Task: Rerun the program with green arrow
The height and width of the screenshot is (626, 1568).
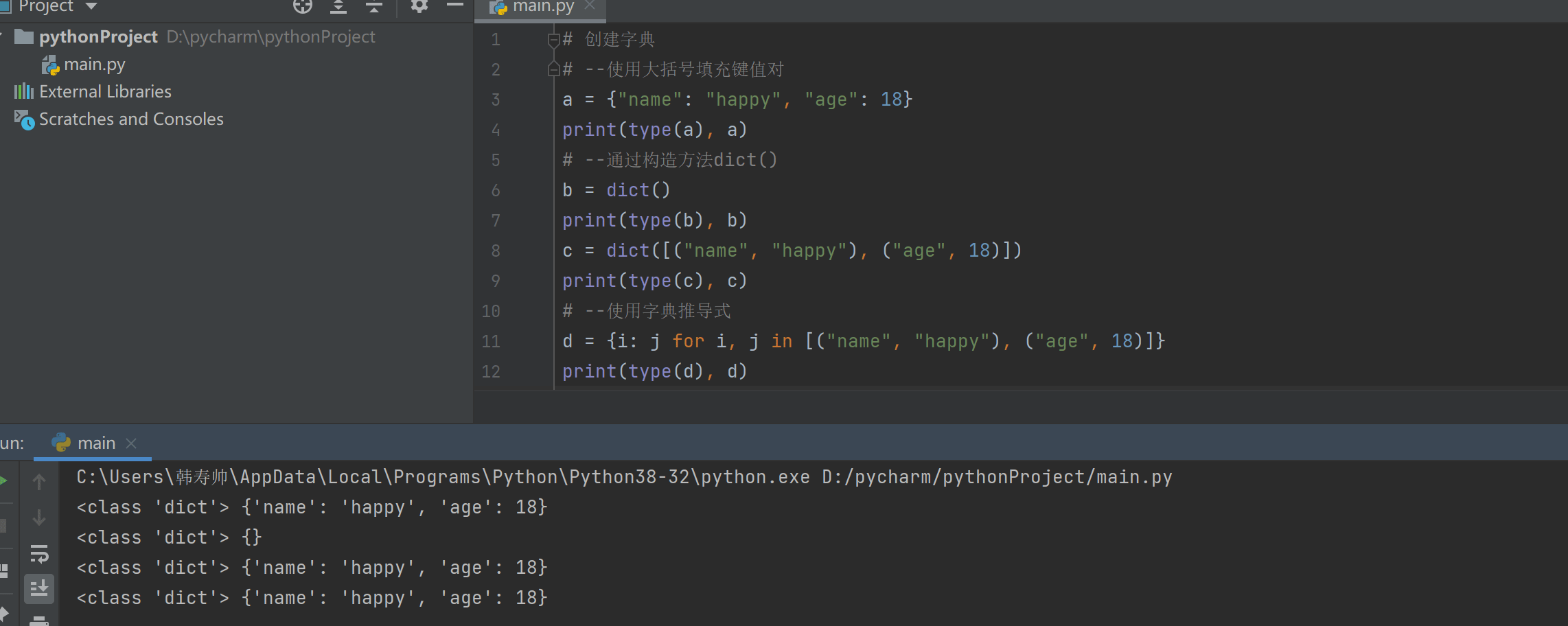Action: (x=3, y=480)
